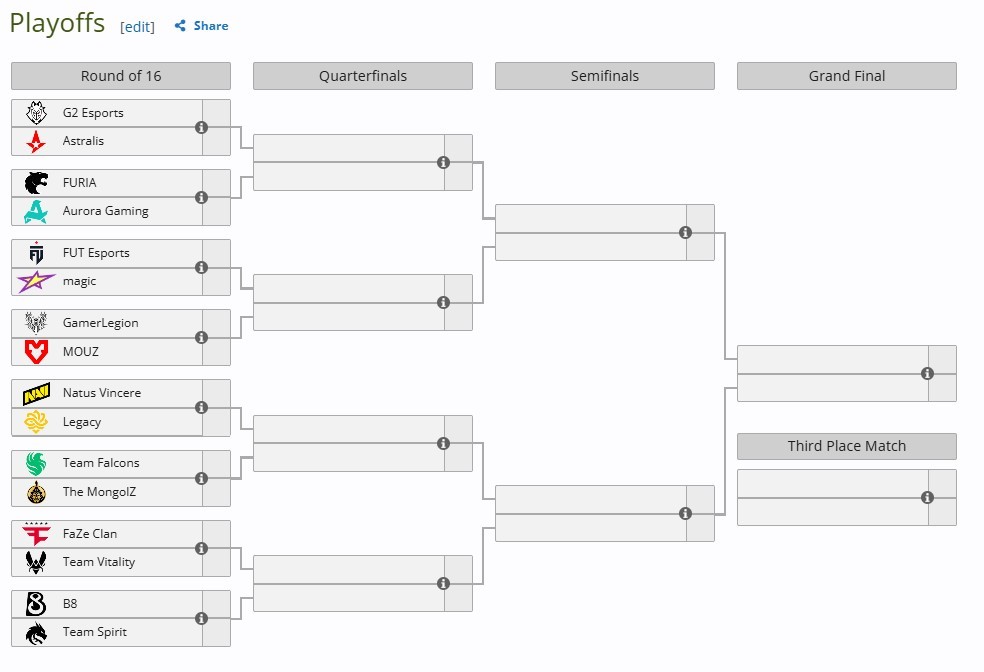Open info icon for Third Place Match
This screenshot has height=672, width=984.
928,498
